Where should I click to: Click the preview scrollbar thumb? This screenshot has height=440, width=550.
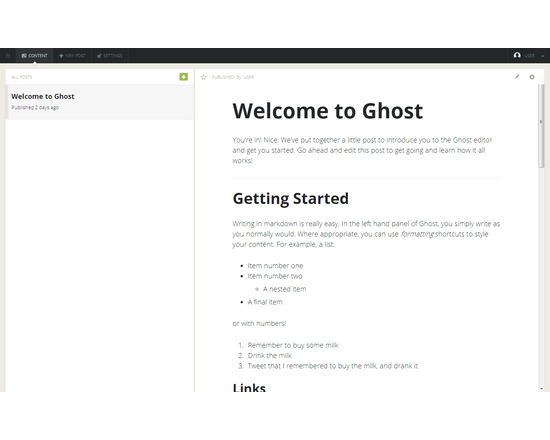click(541, 126)
